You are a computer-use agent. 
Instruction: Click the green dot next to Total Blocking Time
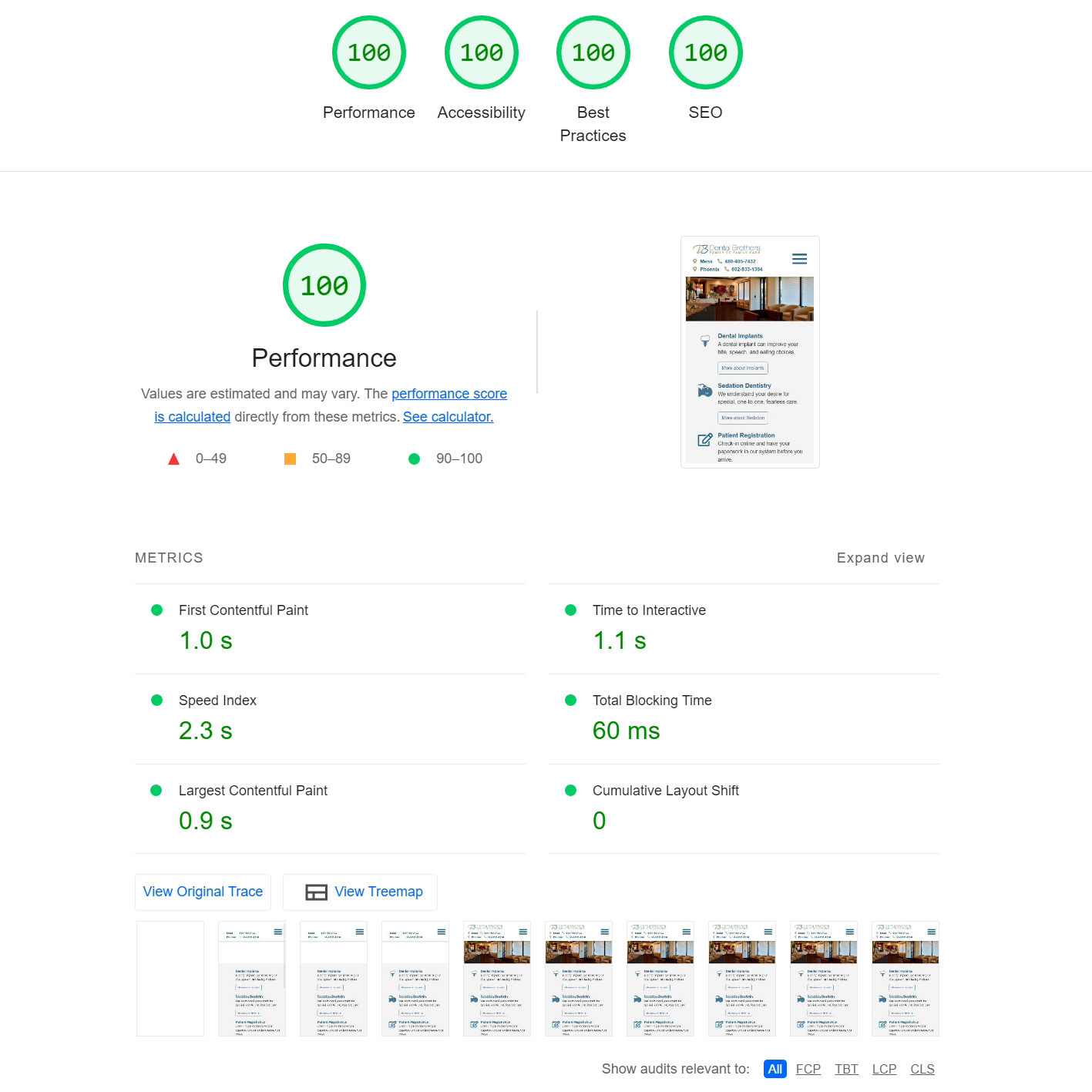[x=571, y=701]
